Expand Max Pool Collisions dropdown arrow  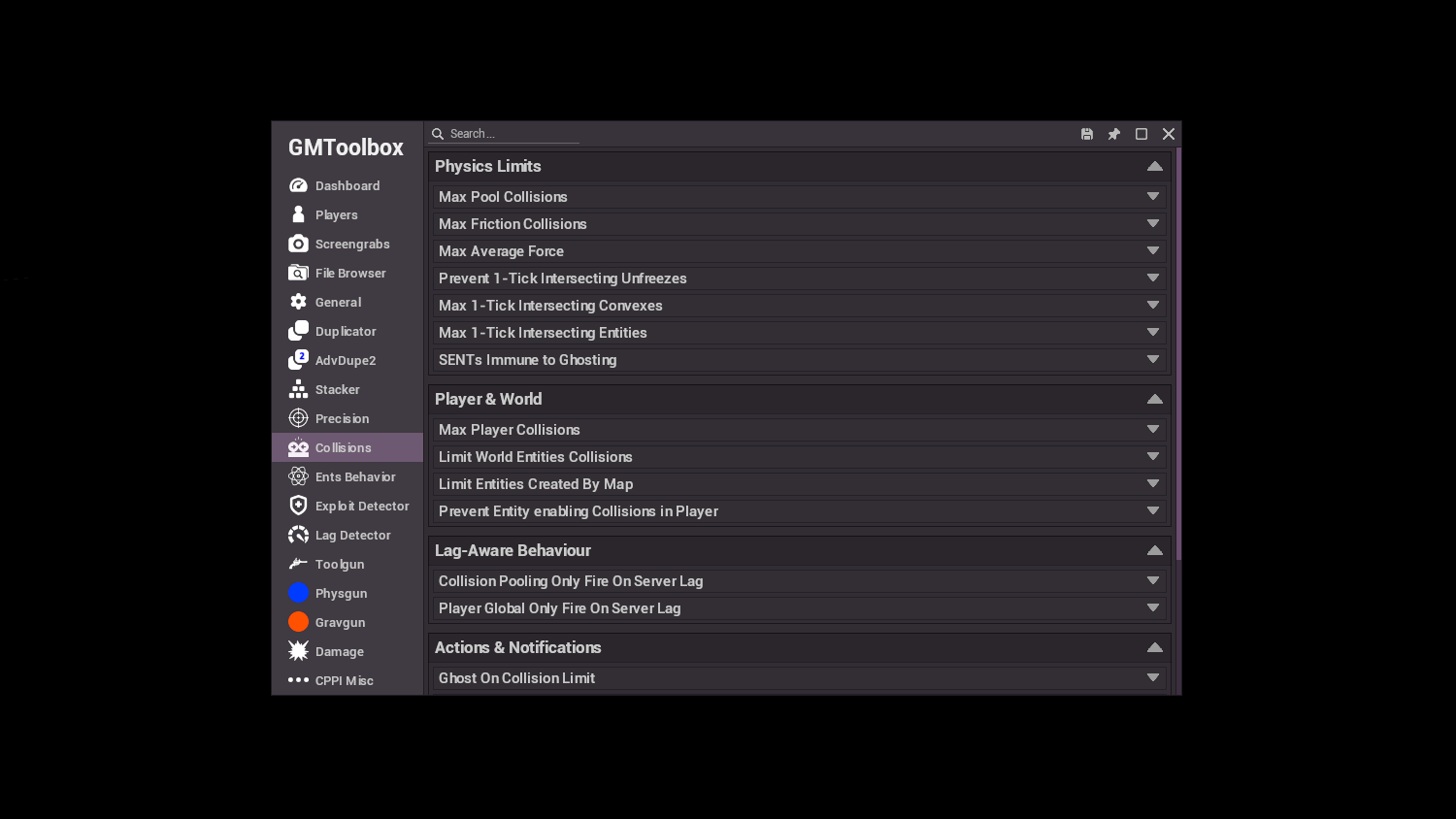click(1153, 196)
